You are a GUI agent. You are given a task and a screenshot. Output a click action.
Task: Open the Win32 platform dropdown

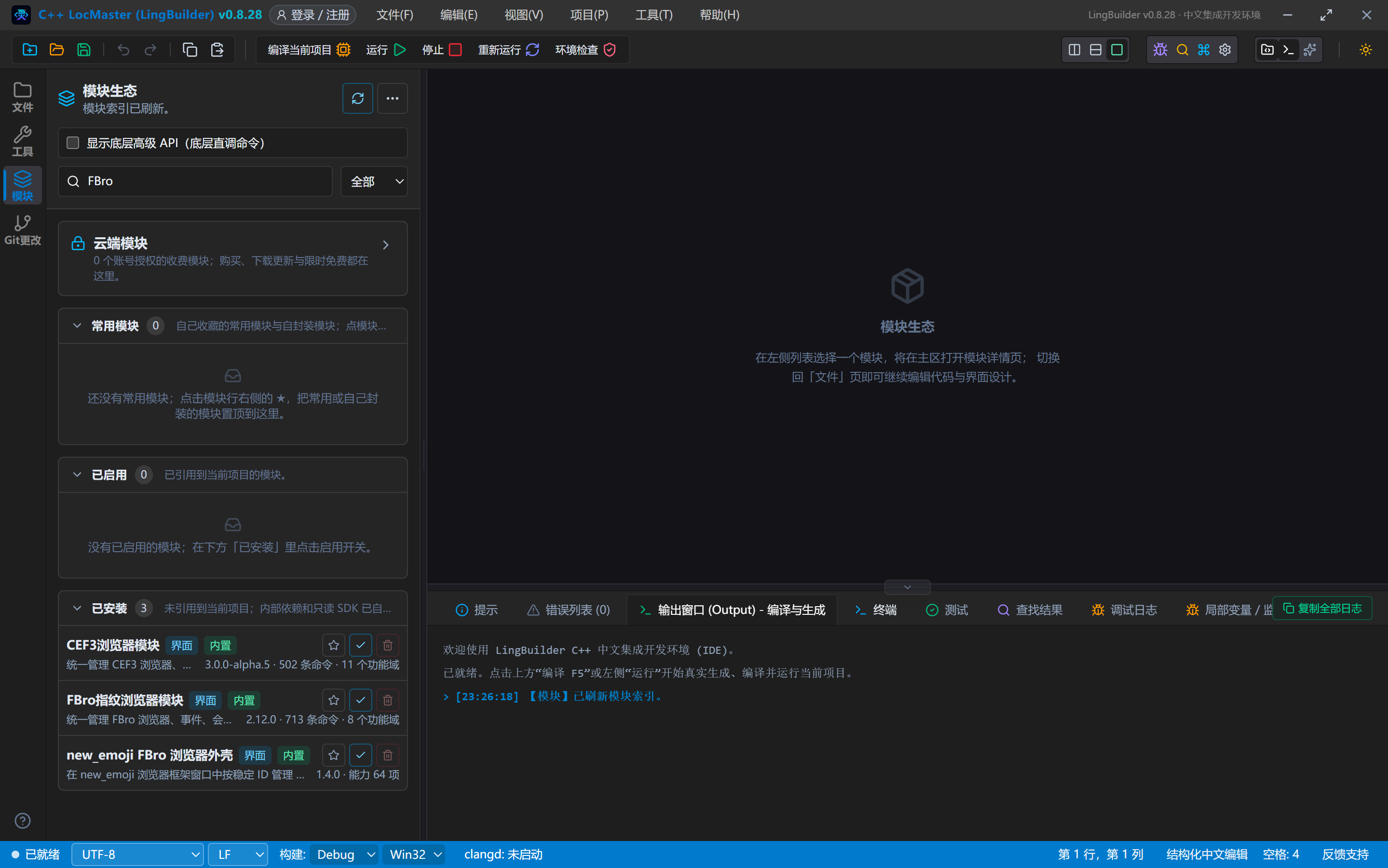click(x=414, y=855)
